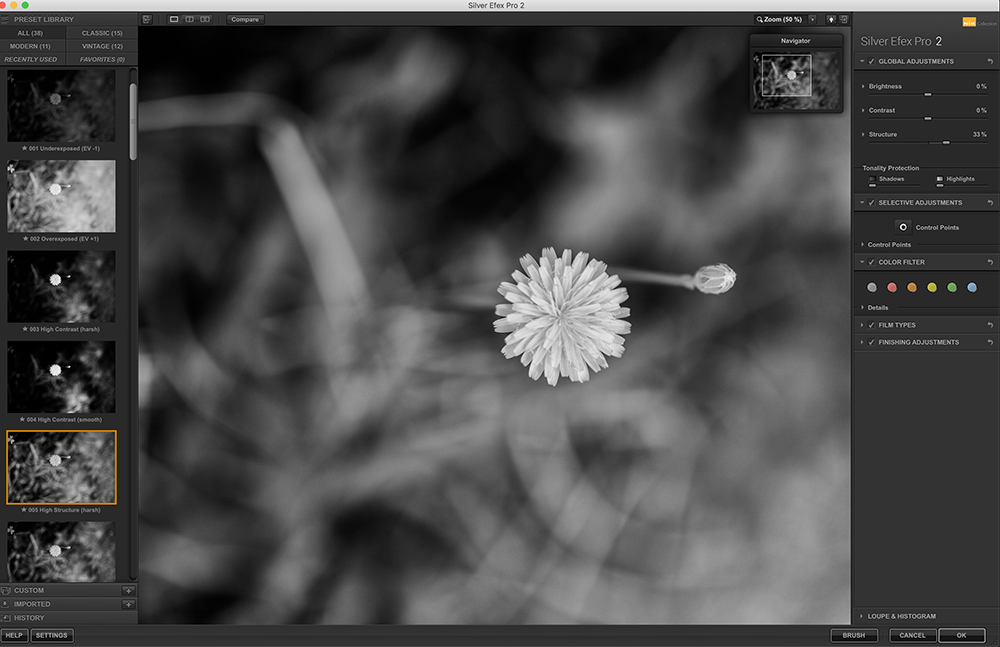Image resolution: width=1000 pixels, height=647 pixels.
Task: Click the Brush button
Action: (x=853, y=635)
